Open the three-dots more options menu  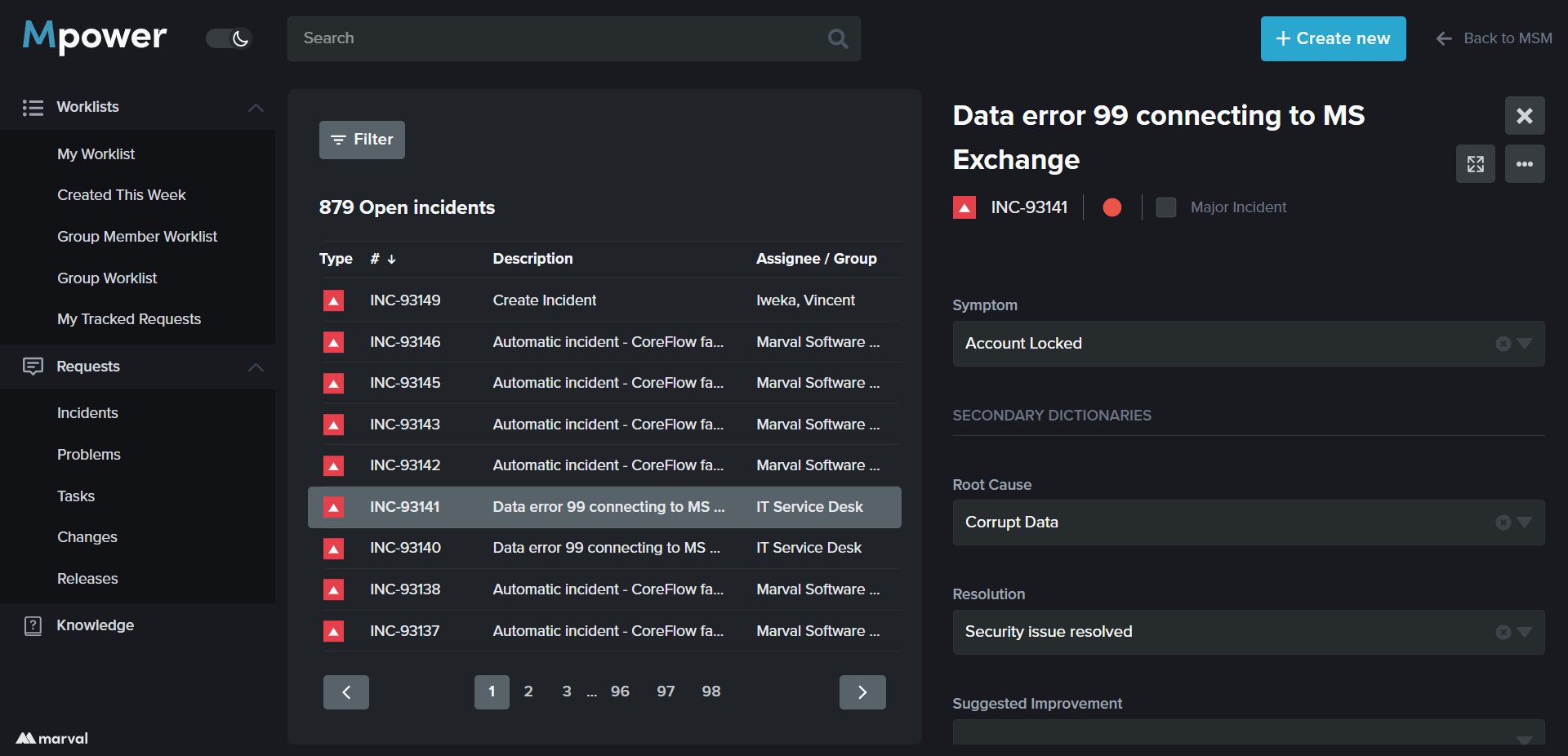1524,164
